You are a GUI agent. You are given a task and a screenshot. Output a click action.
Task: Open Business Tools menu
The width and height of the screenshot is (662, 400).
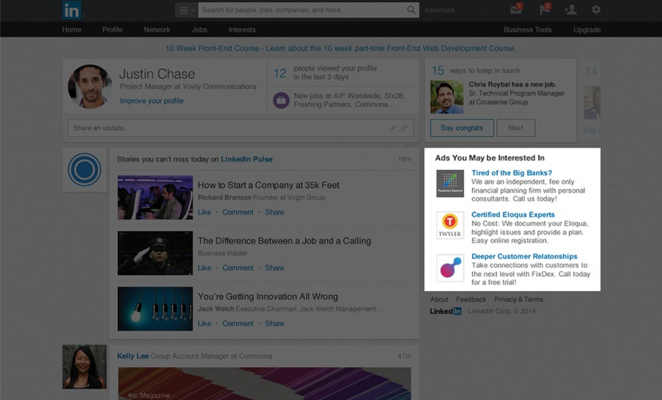click(x=528, y=30)
